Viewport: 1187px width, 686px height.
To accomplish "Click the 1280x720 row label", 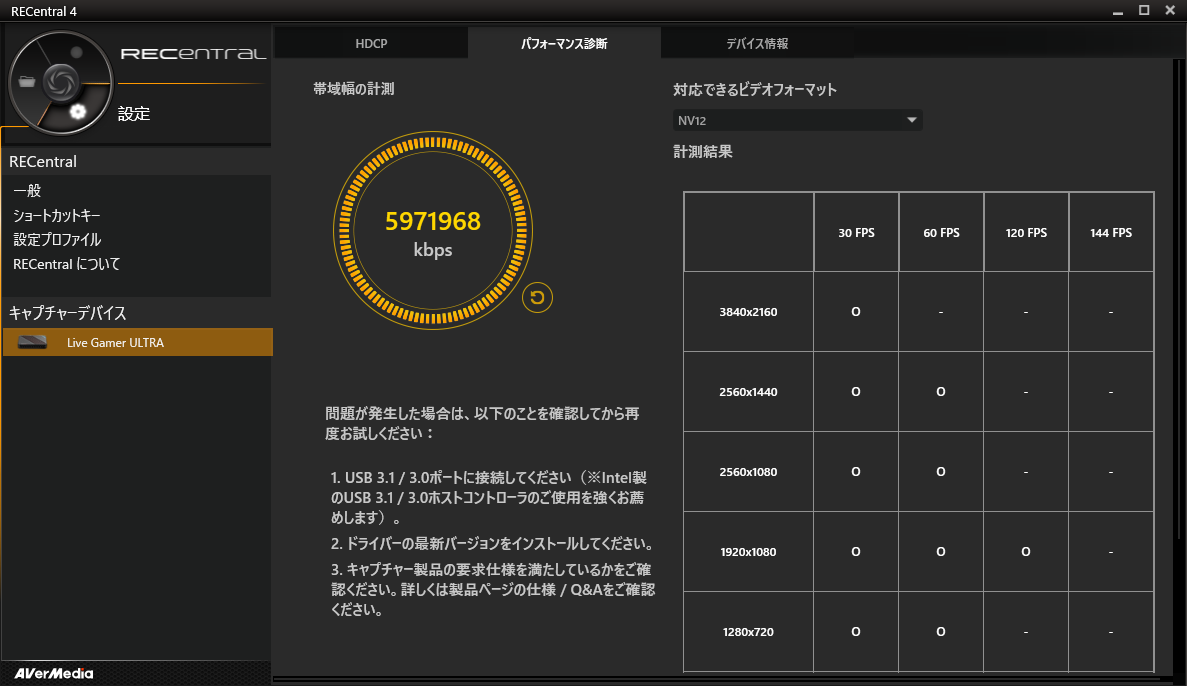I will click(x=748, y=631).
